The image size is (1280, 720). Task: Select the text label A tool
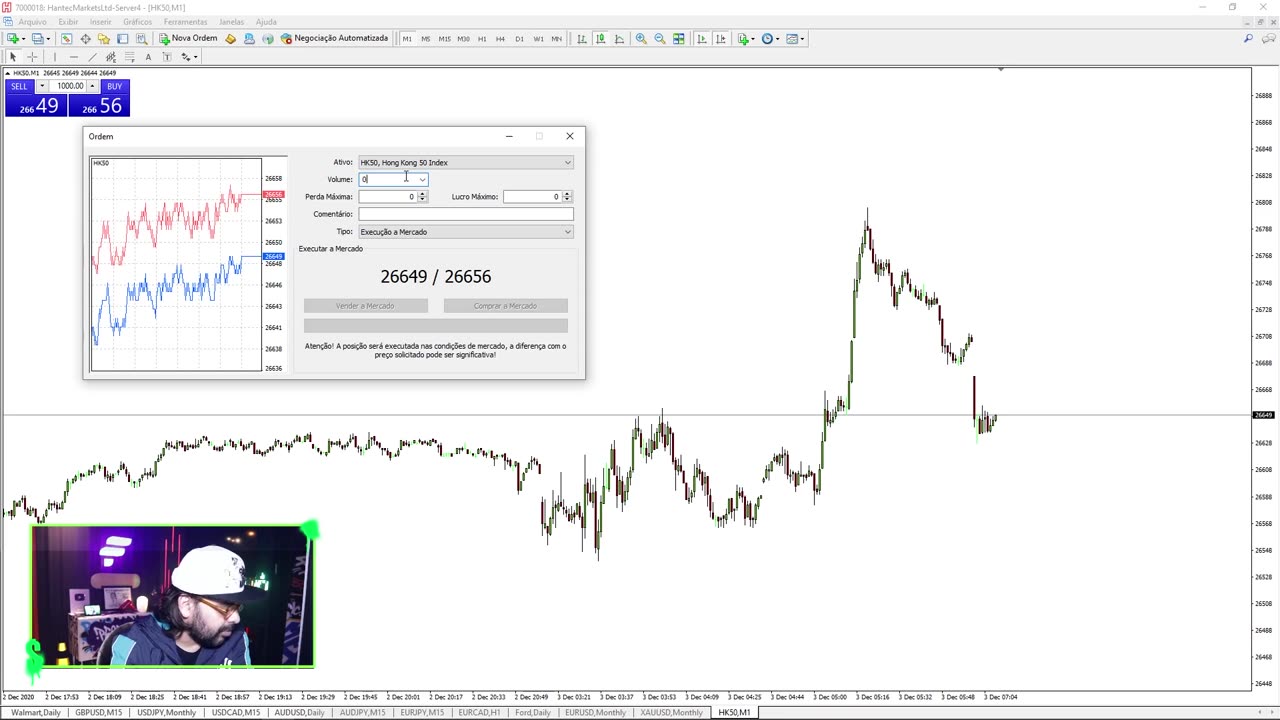148,57
